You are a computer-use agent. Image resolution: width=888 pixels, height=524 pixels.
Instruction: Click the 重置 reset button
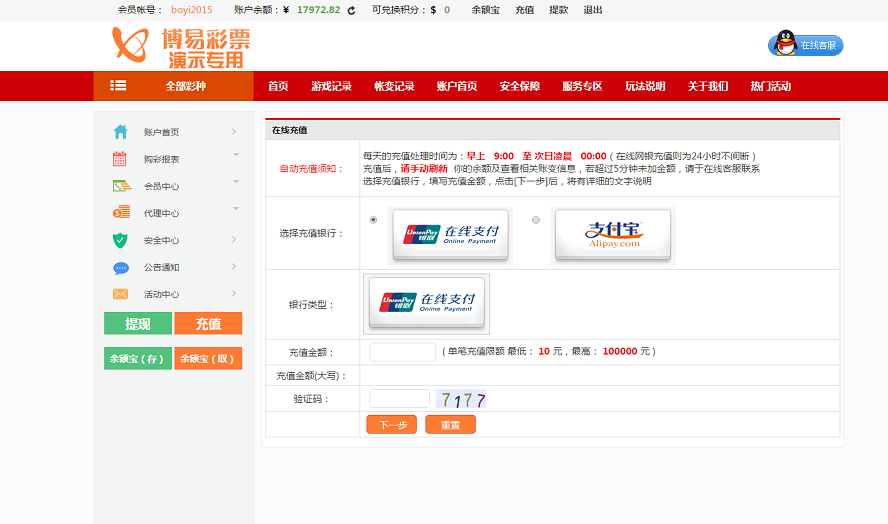tap(450, 425)
